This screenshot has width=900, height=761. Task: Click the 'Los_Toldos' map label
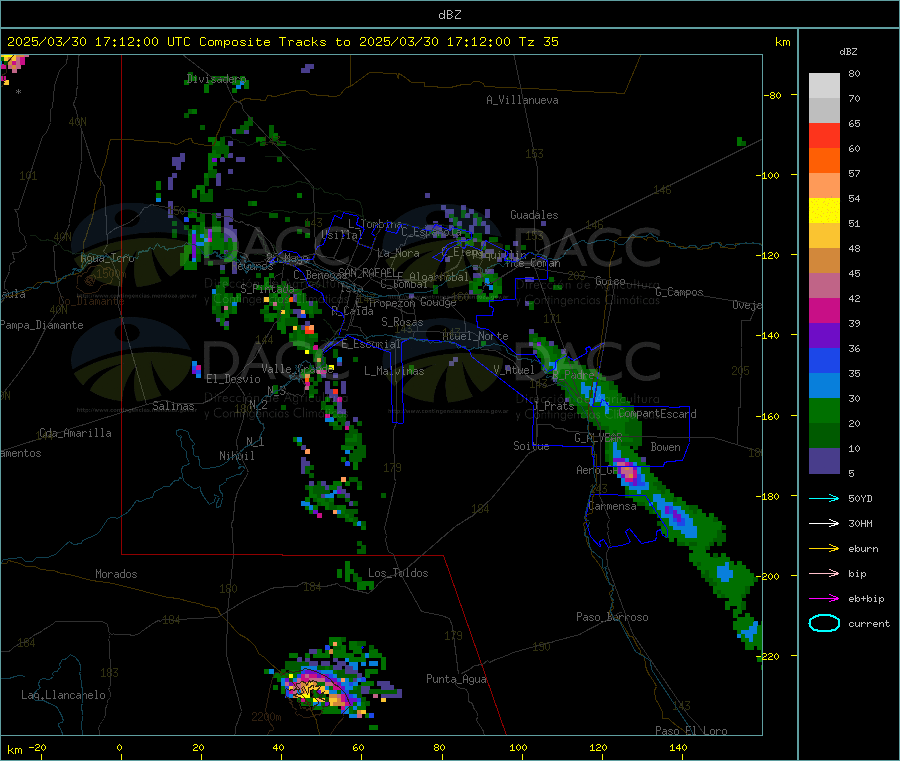[398, 573]
